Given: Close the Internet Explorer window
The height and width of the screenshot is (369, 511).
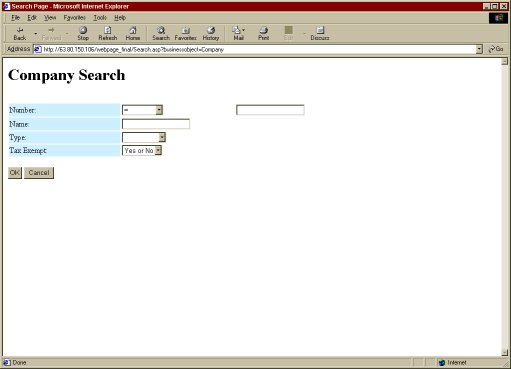Looking at the screenshot, I should pyautogui.click(x=504, y=6).
